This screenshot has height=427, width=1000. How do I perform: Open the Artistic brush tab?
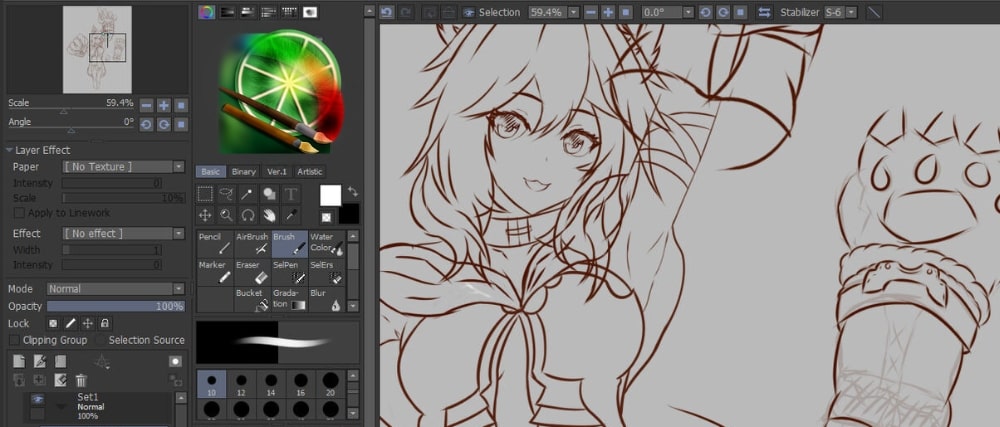tap(310, 172)
